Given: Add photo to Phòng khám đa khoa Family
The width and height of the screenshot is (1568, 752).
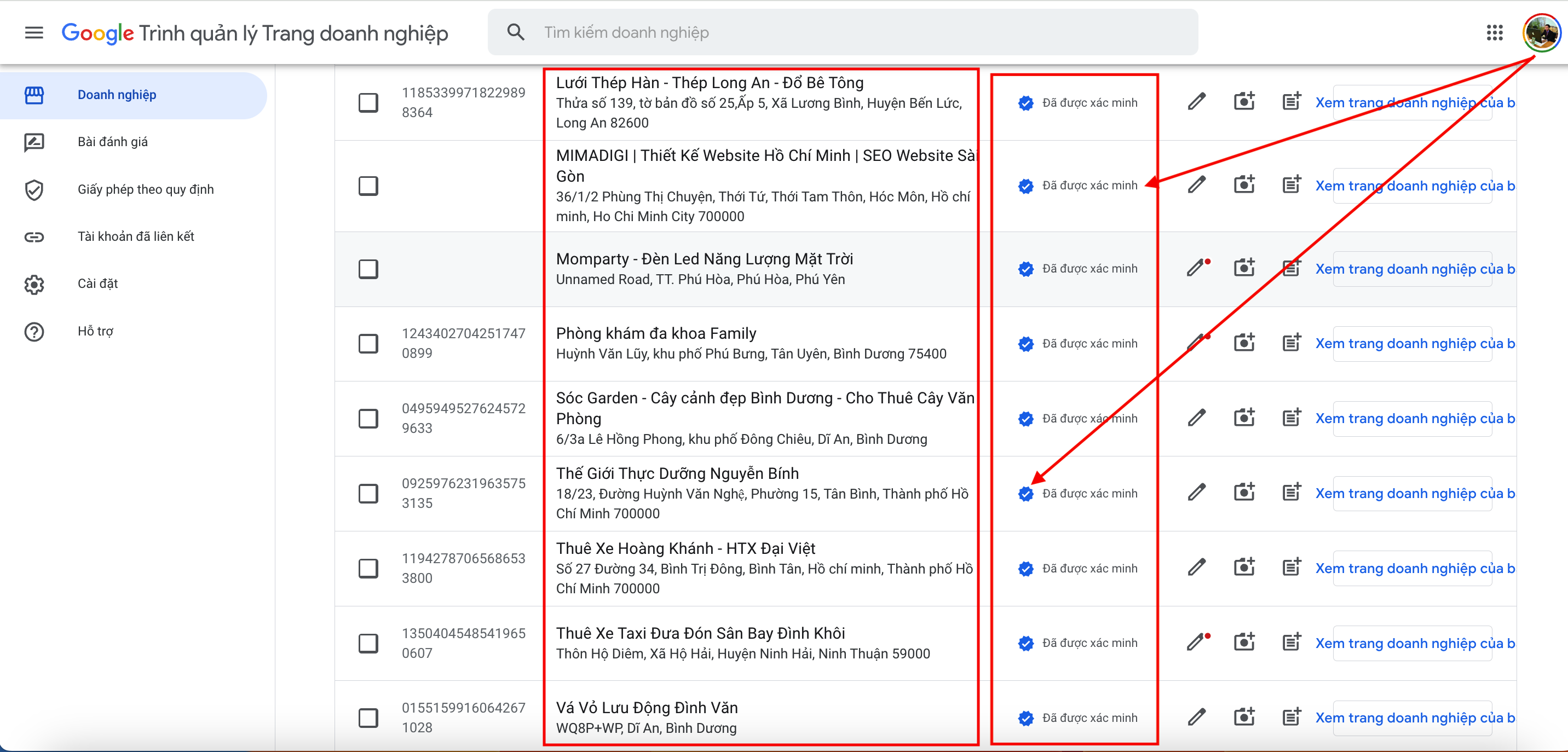Looking at the screenshot, I should [1244, 343].
